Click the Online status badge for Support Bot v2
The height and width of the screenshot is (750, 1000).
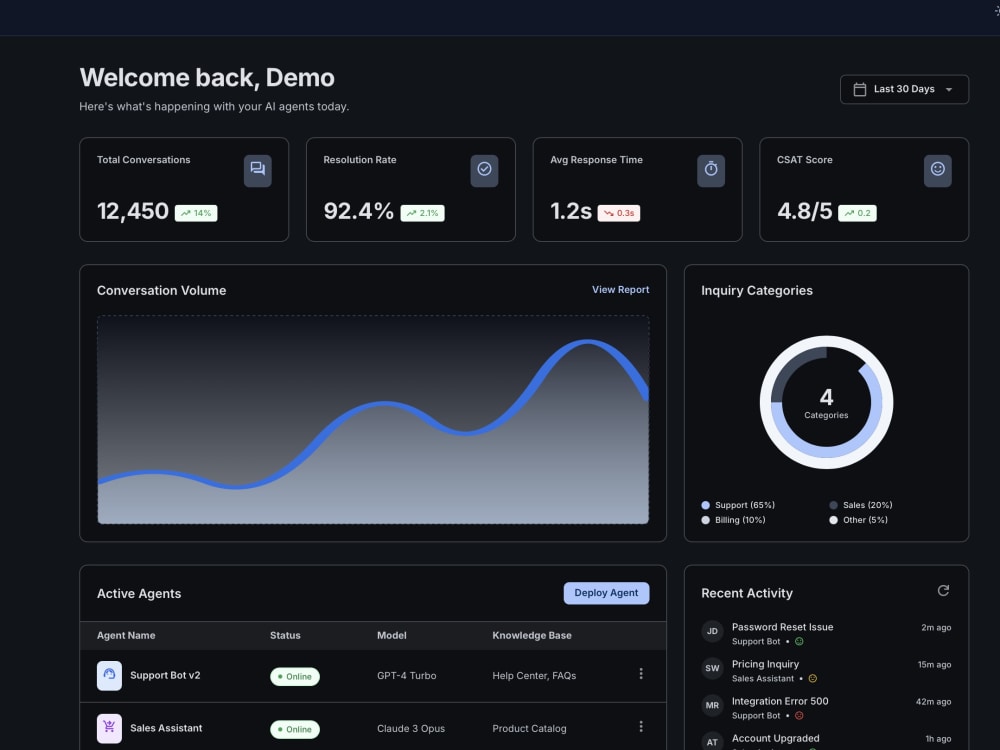[295, 677]
